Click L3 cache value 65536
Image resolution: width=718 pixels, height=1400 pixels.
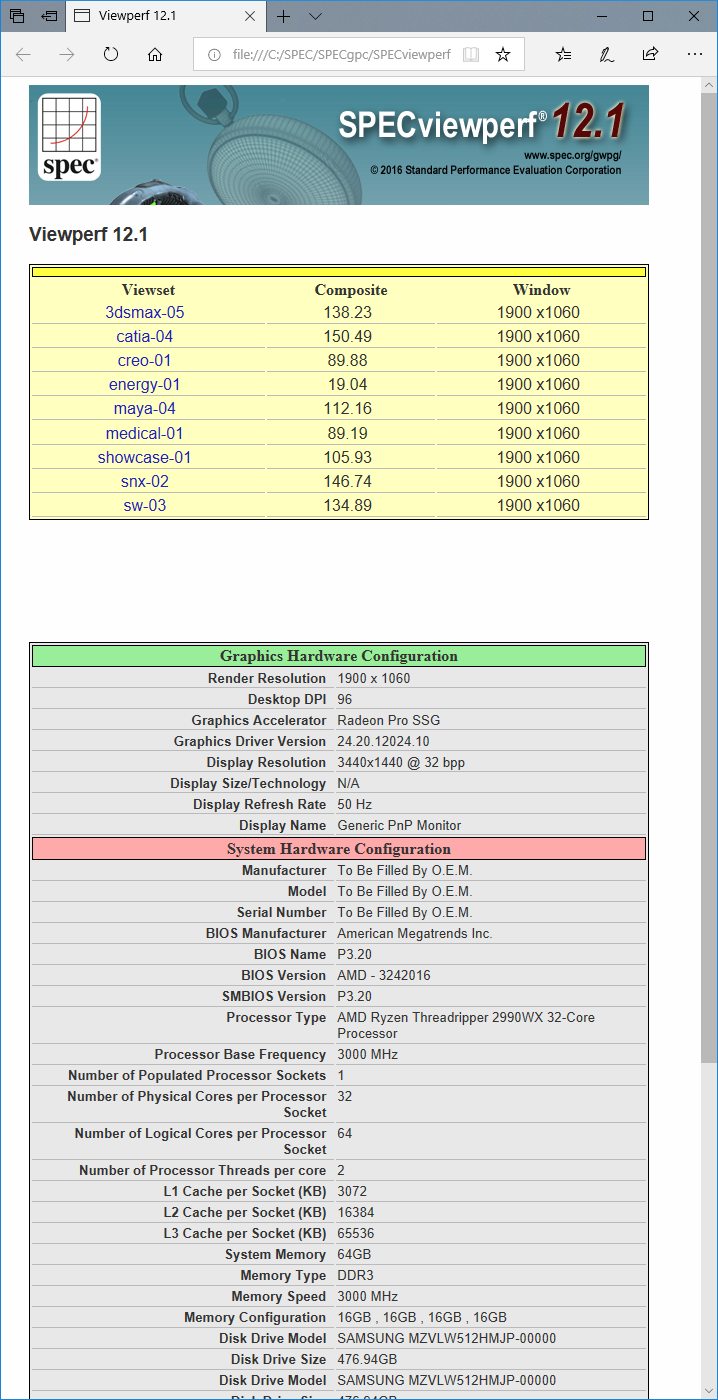click(358, 1233)
